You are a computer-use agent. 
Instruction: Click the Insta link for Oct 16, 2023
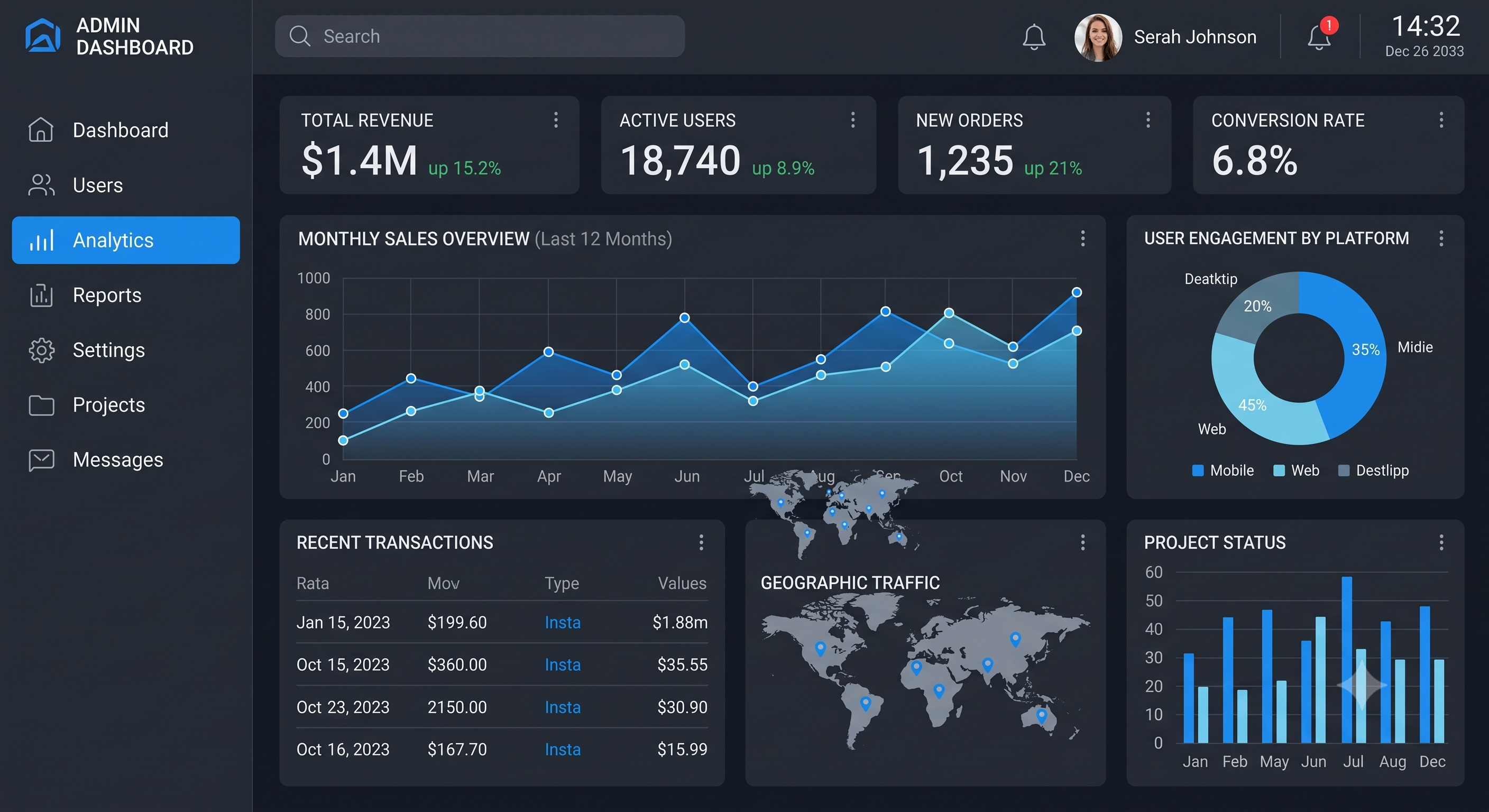coord(563,750)
